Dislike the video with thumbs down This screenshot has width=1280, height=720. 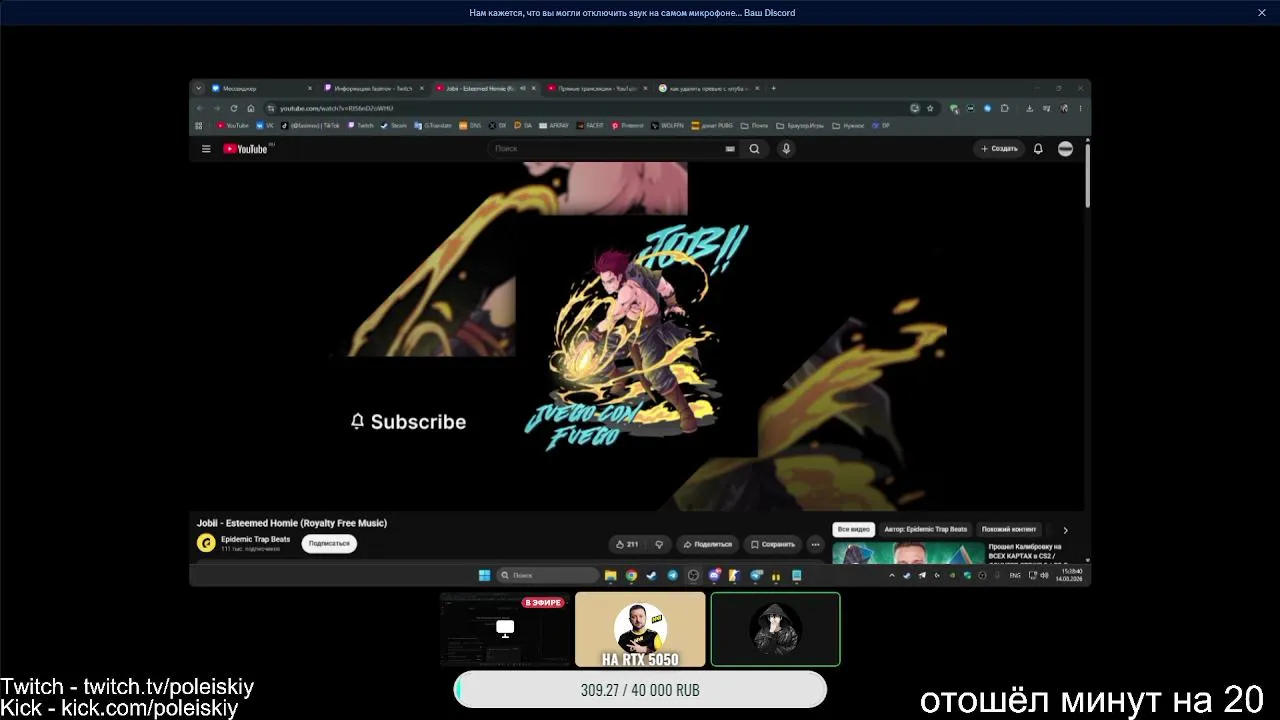pyautogui.click(x=659, y=544)
